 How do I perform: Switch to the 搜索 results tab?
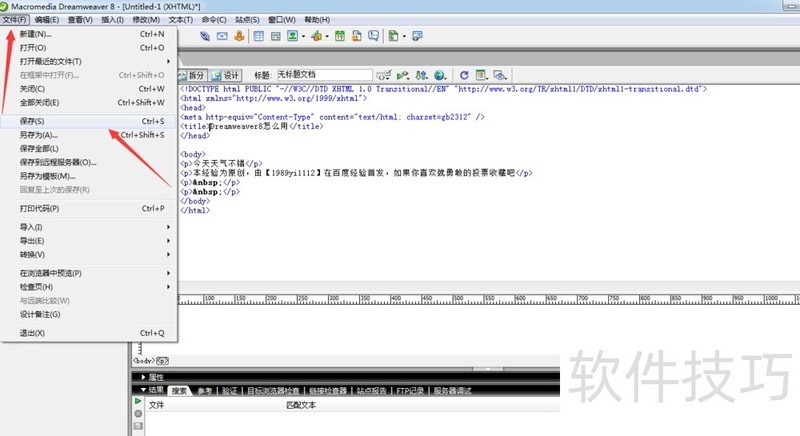point(179,391)
